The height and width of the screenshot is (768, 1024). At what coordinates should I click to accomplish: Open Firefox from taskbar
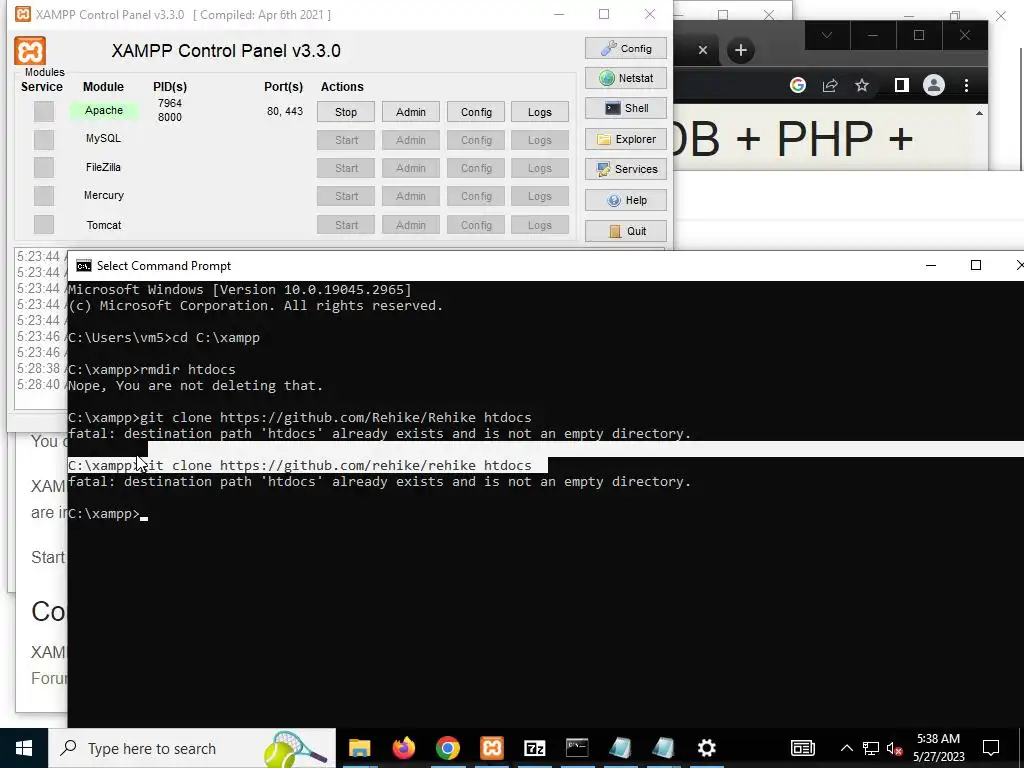[404, 748]
